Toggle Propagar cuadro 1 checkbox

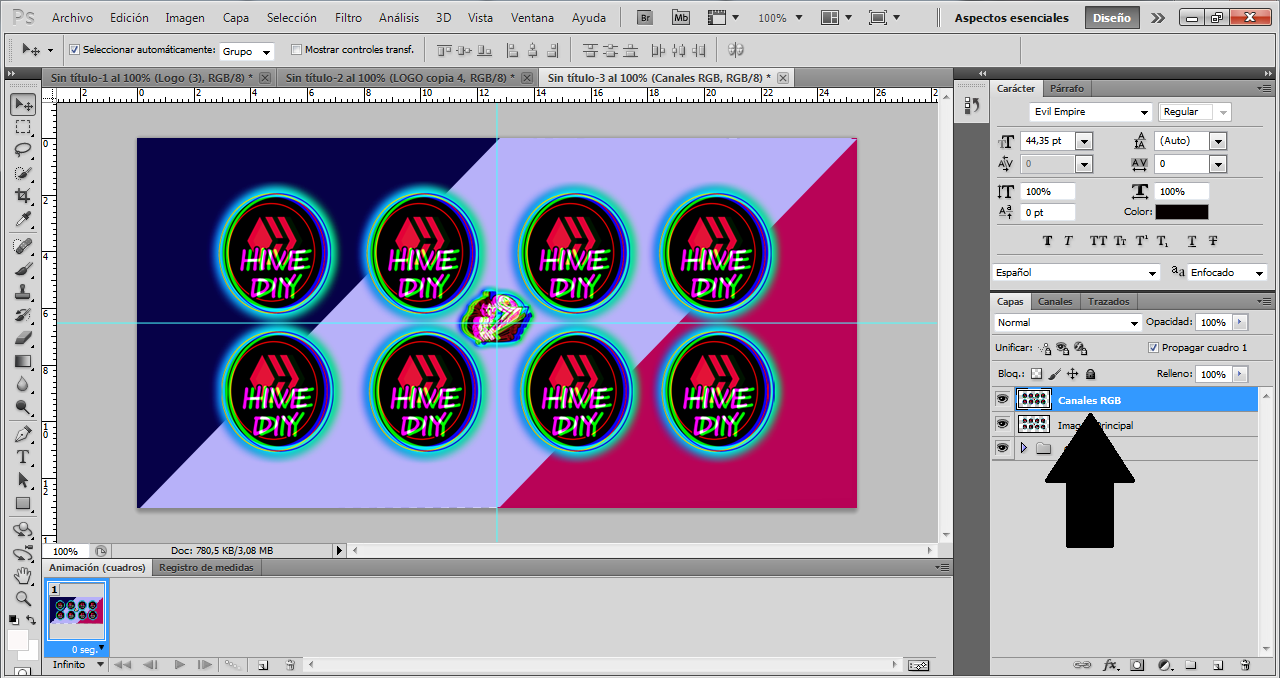point(1153,347)
